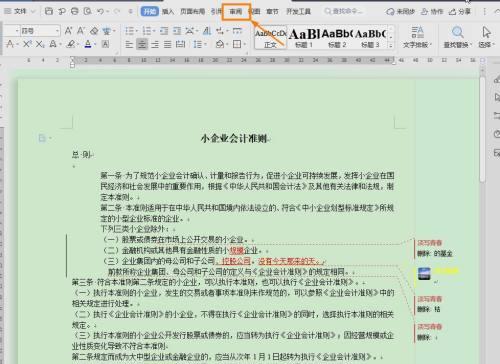Apply the 标题 1 style
Viewport: 500px width, 364px height.
click(x=304, y=37)
